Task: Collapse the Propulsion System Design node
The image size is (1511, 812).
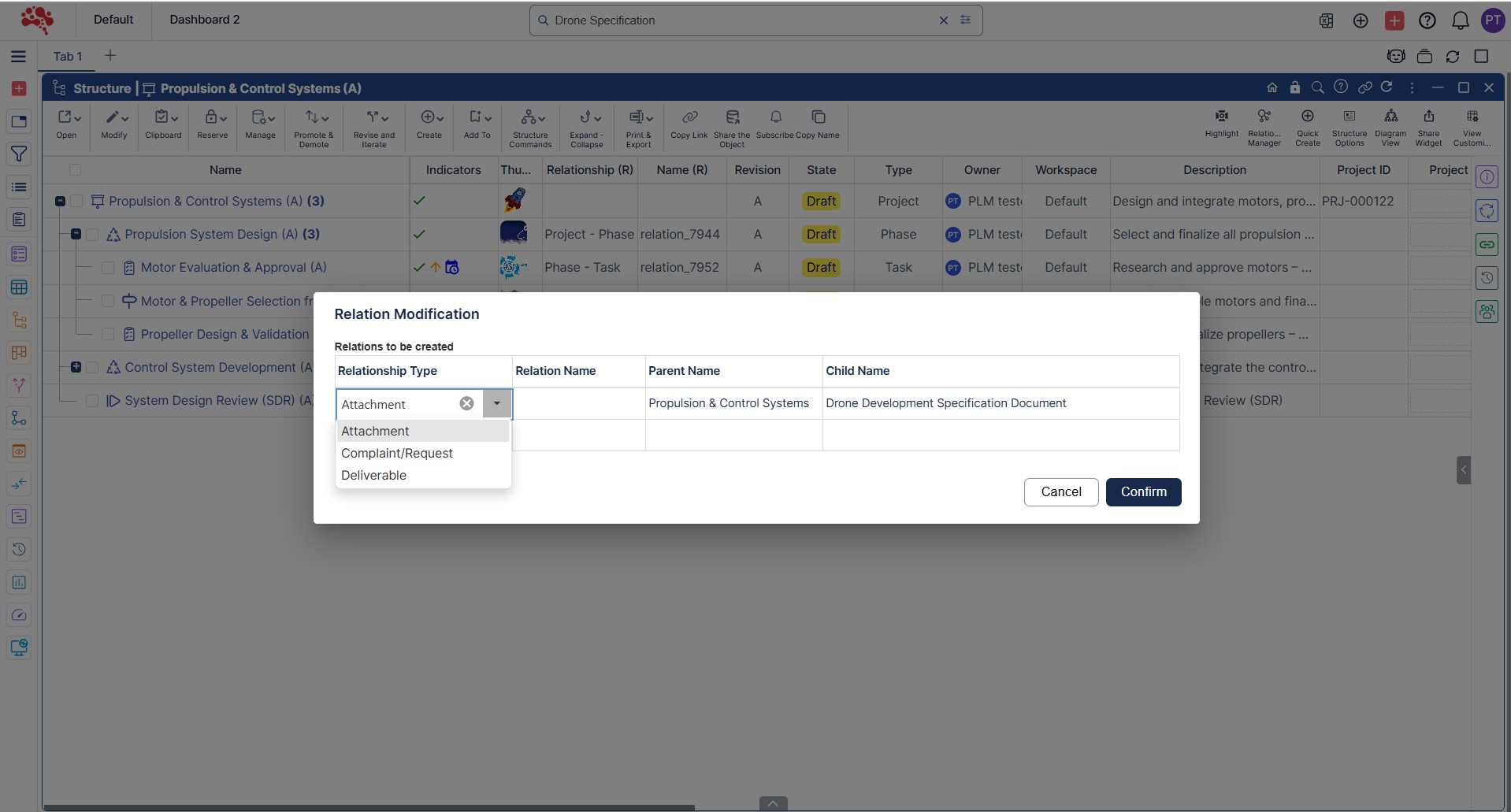Action: [76, 234]
